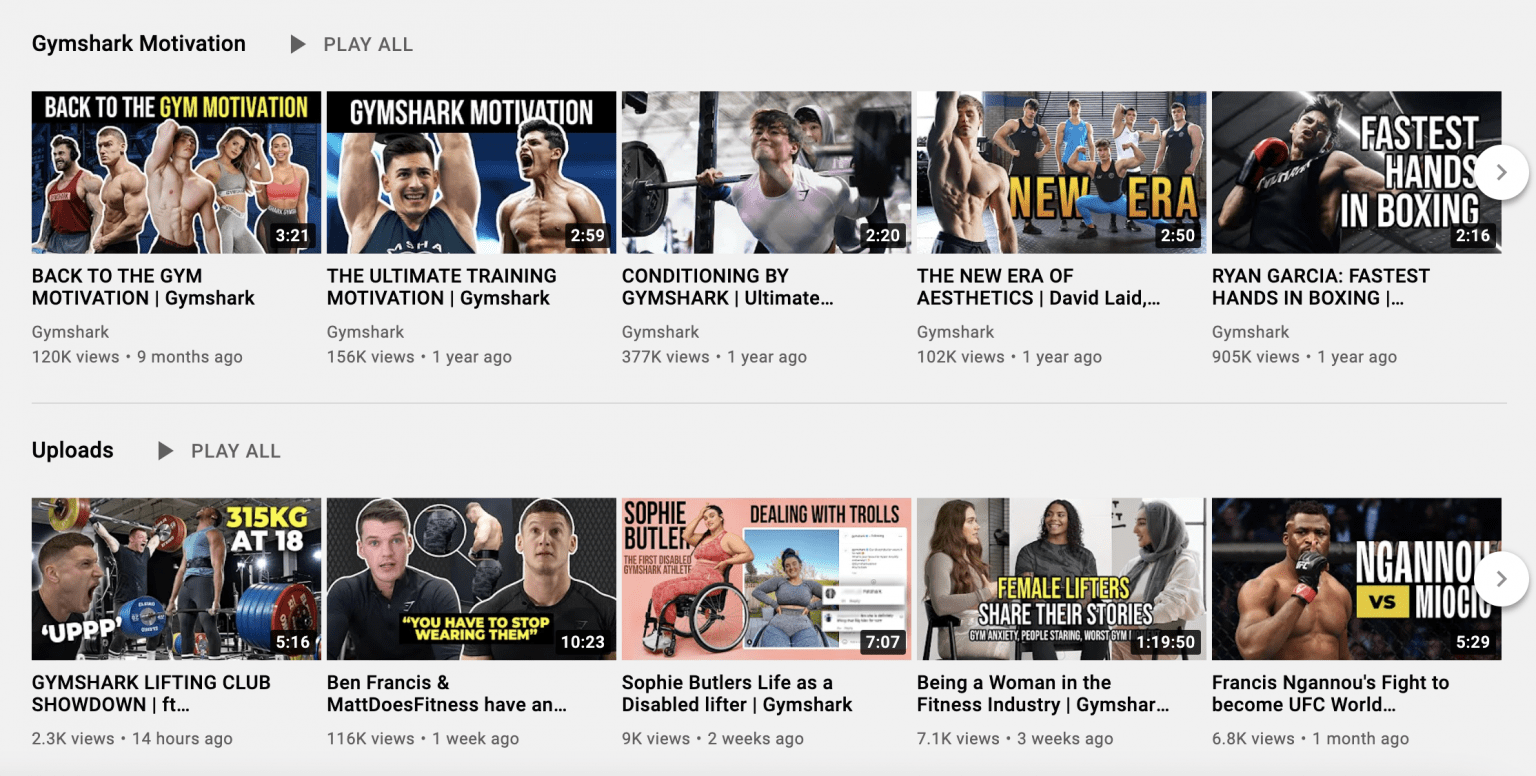Click the 5:16 duration badge on Lifting Club video
This screenshot has width=1536, height=776.
tap(292, 644)
